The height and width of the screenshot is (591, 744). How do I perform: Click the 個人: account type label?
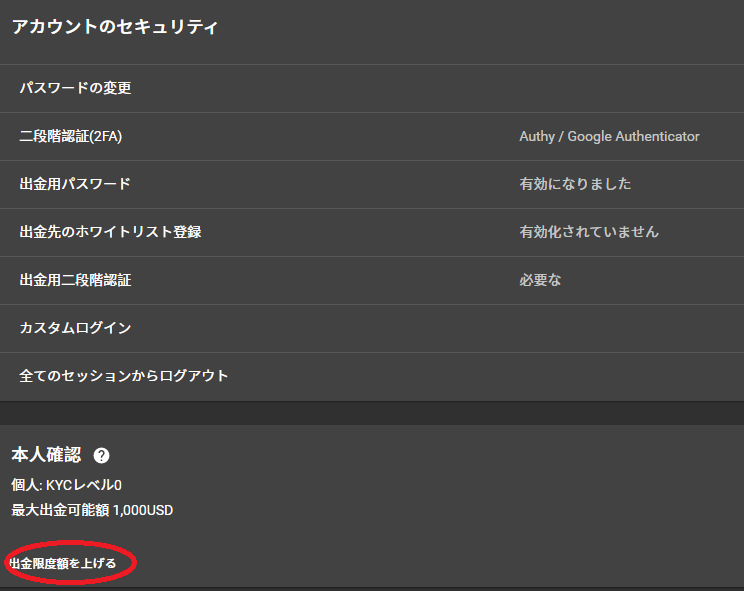(27, 485)
